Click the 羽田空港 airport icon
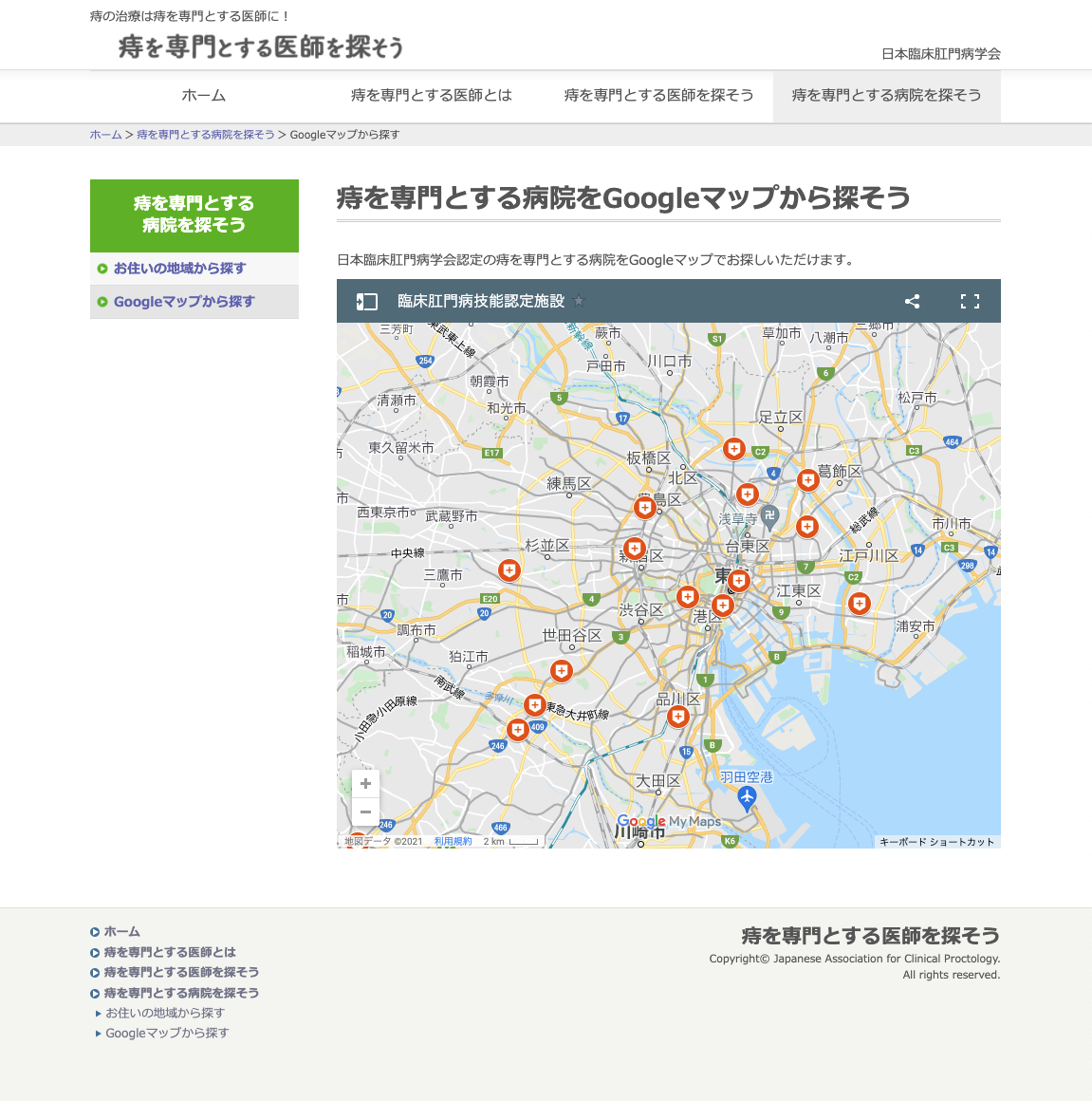Image resolution: width=1092 pixels, height=1101 pixels. [x=747, y=798]
